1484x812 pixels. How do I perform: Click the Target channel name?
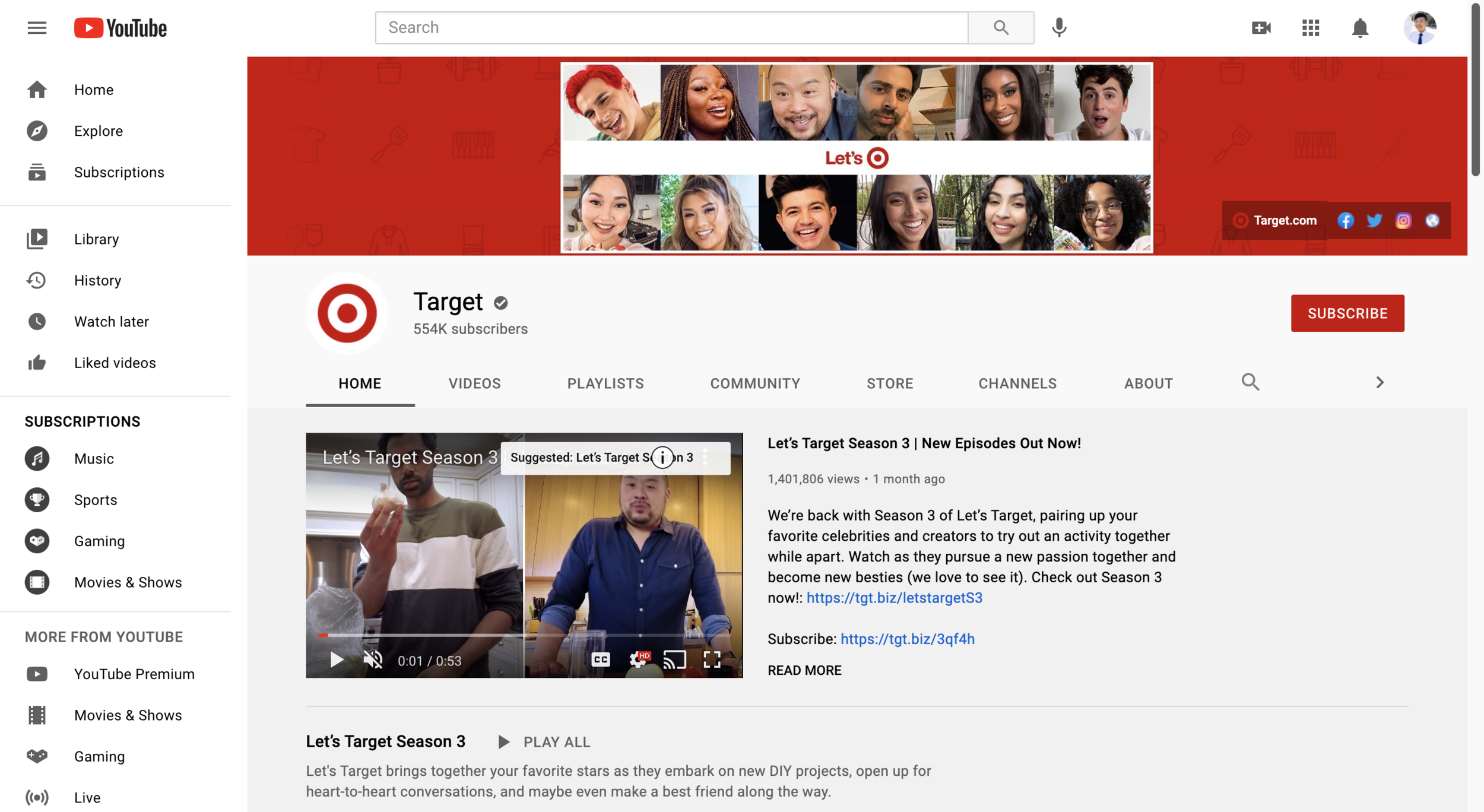click(x=448, y=302)
